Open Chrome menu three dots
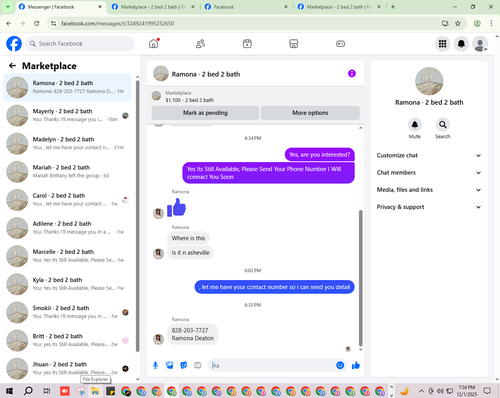 coord(491,23)
